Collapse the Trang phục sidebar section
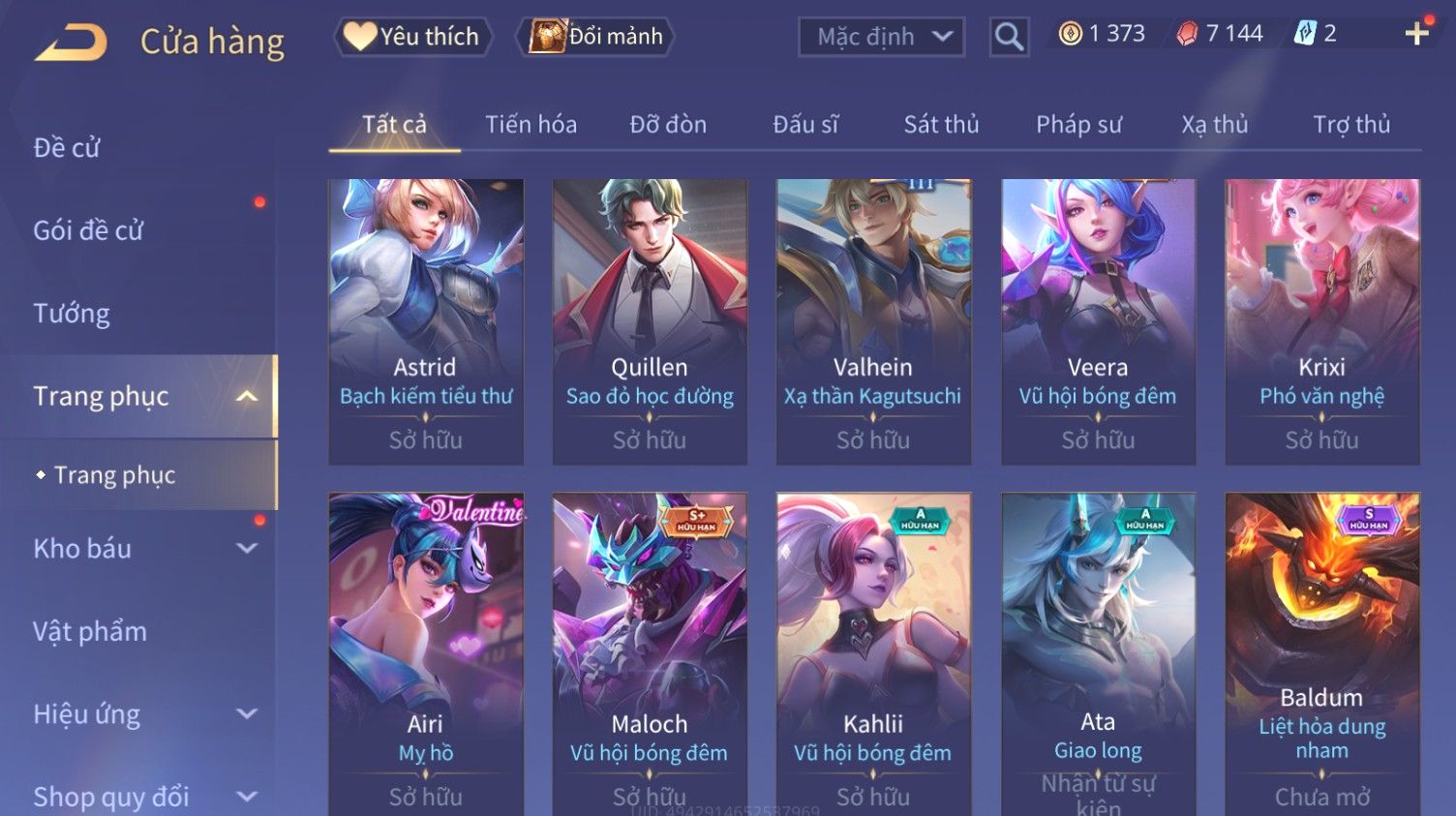The height and width of the screenshot is (816, 1456). click(x=247, y=396)
